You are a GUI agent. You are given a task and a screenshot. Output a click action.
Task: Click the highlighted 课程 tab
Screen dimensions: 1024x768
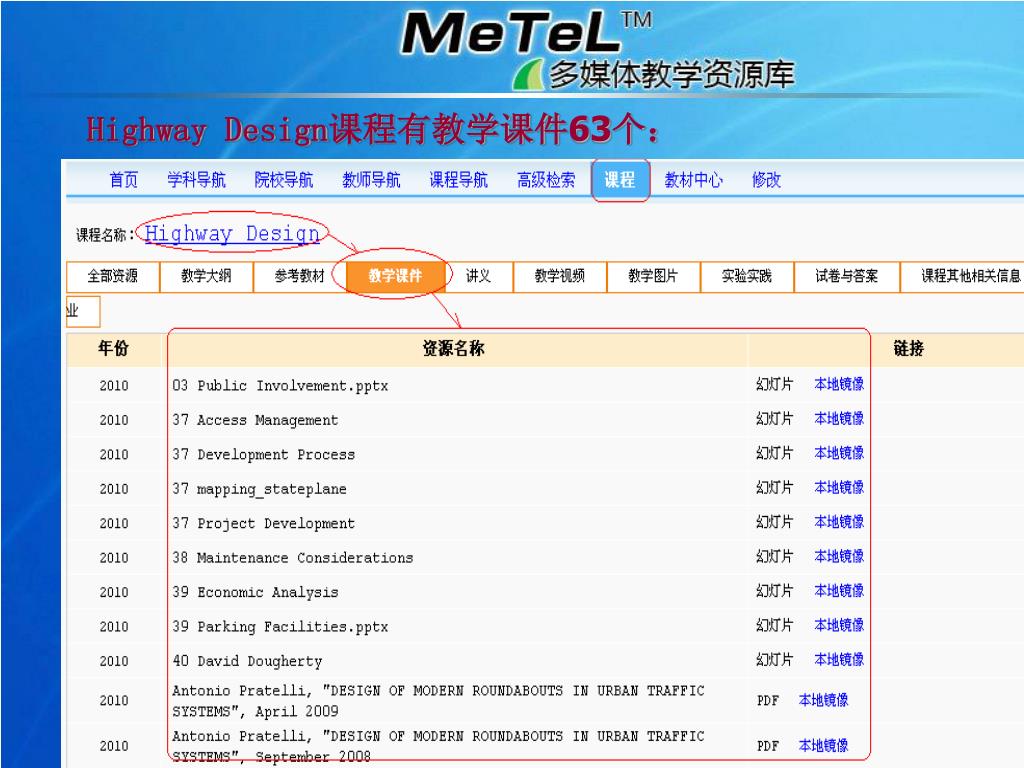pos(620,180)
